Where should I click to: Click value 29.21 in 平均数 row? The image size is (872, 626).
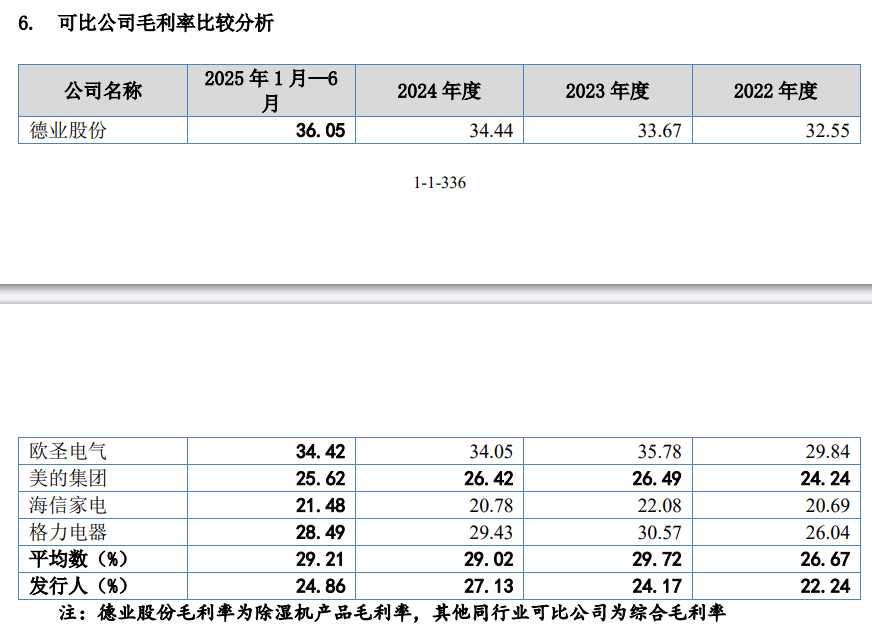[x=319, y=559]
